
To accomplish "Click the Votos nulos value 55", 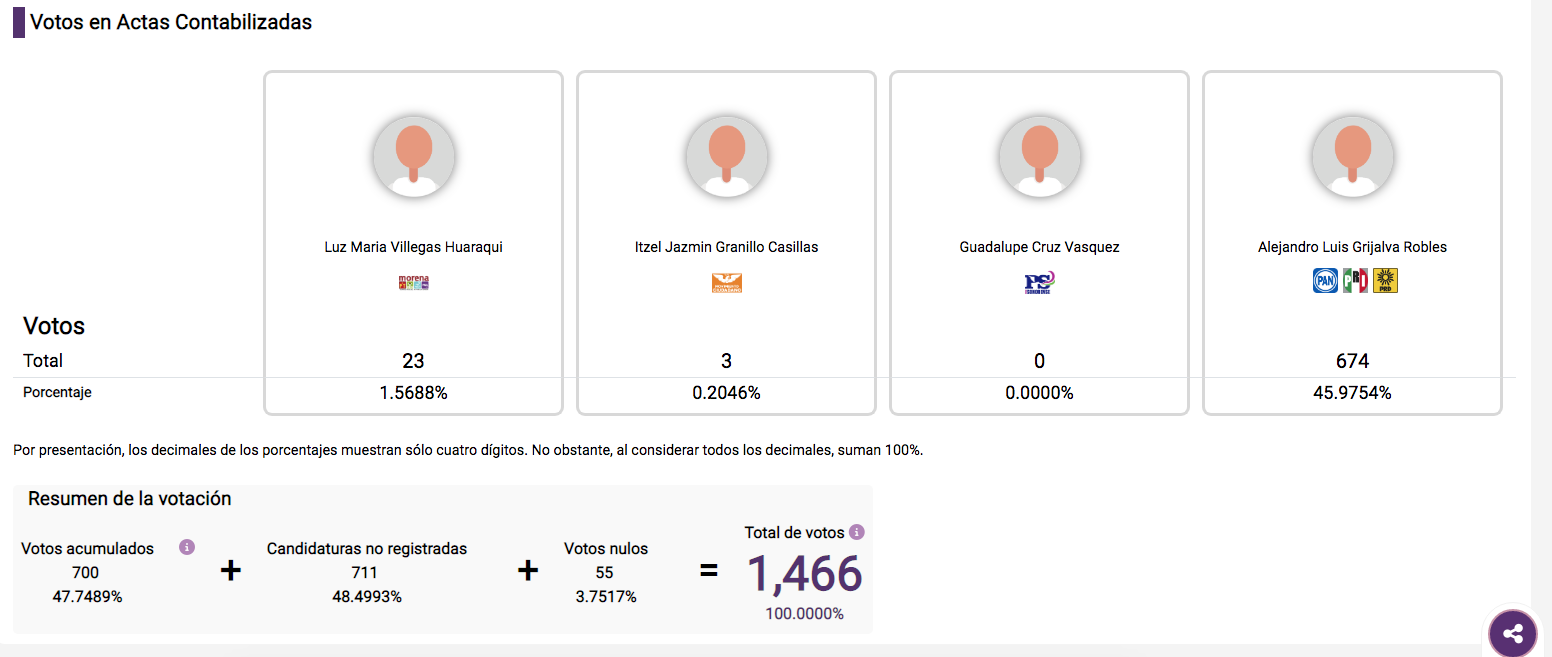I will pos(604,573).
